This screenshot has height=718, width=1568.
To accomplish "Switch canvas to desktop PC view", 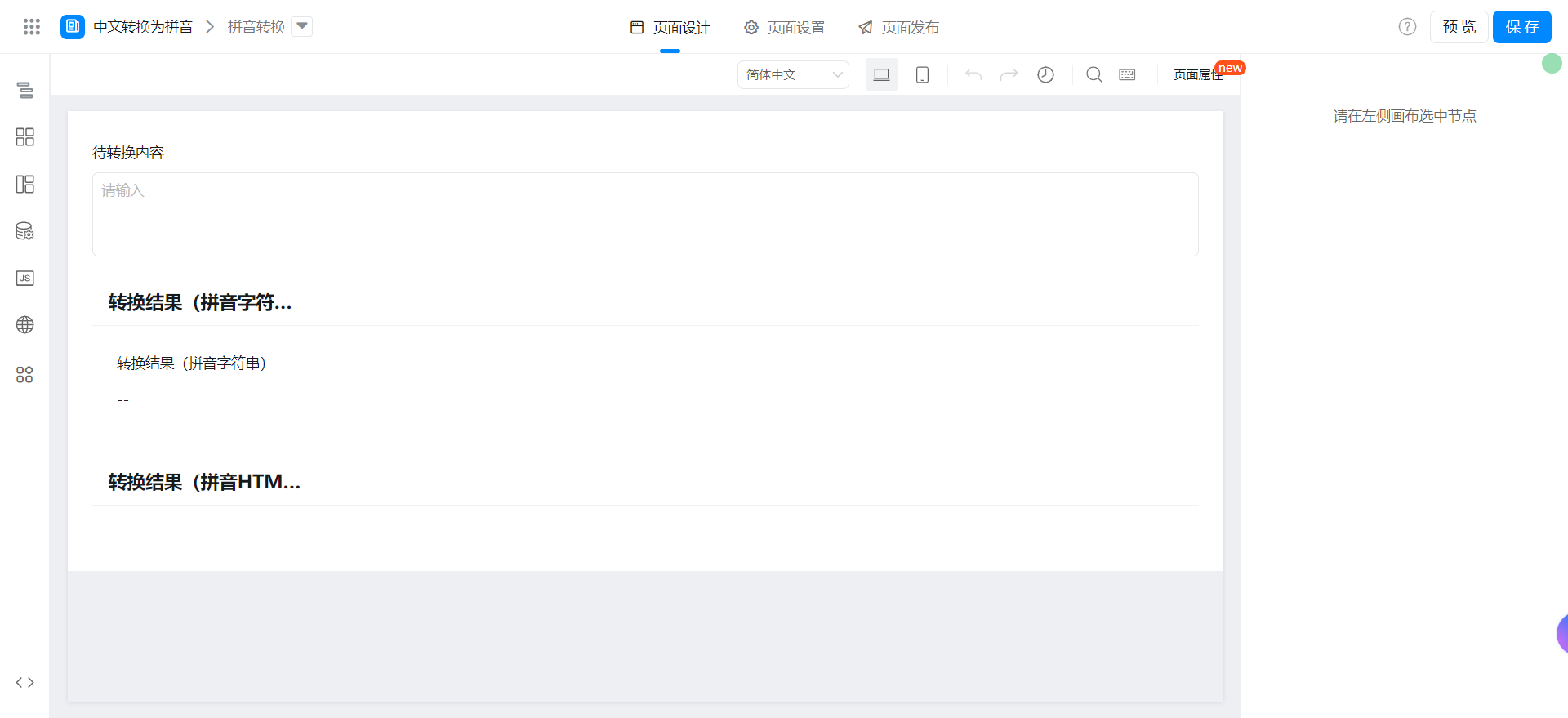I will tap(881, 75).
